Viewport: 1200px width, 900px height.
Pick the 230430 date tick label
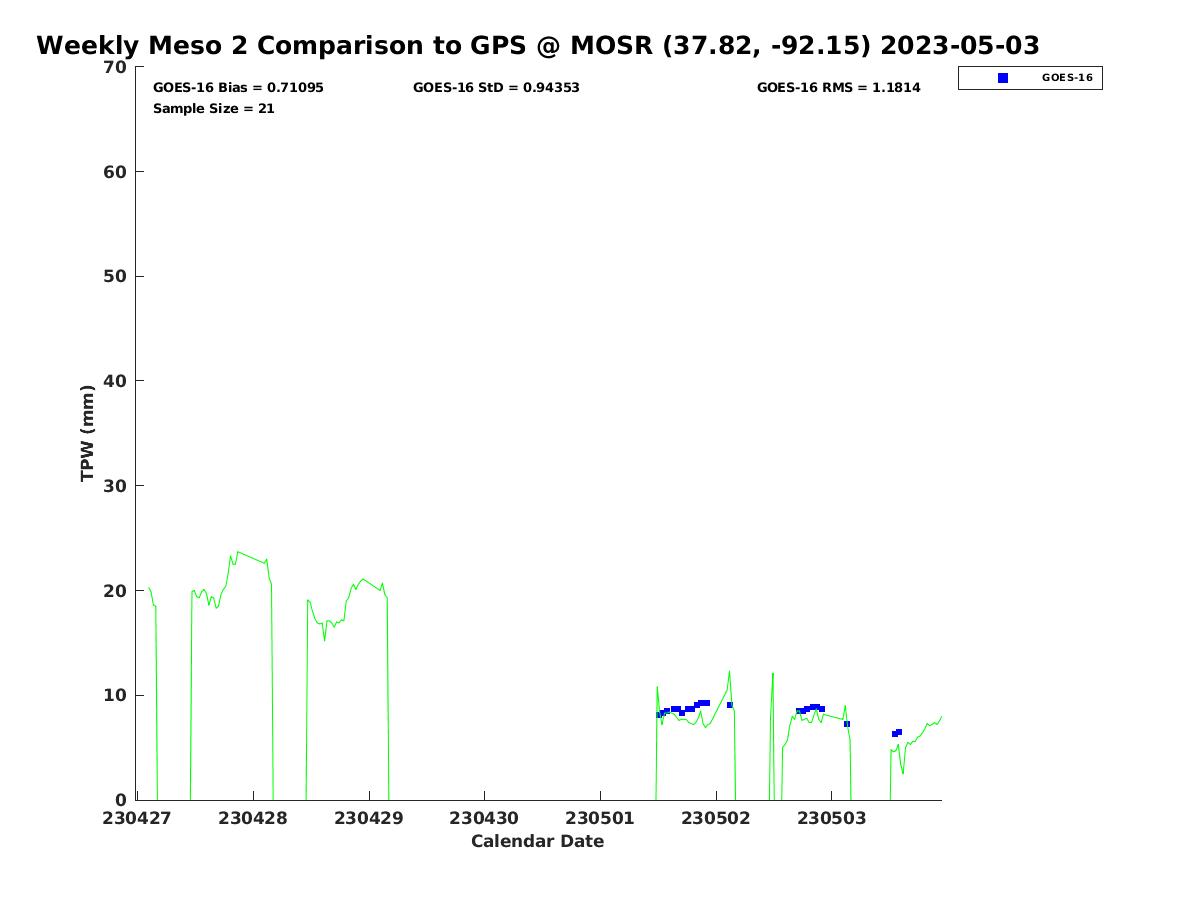pos(484,818)
